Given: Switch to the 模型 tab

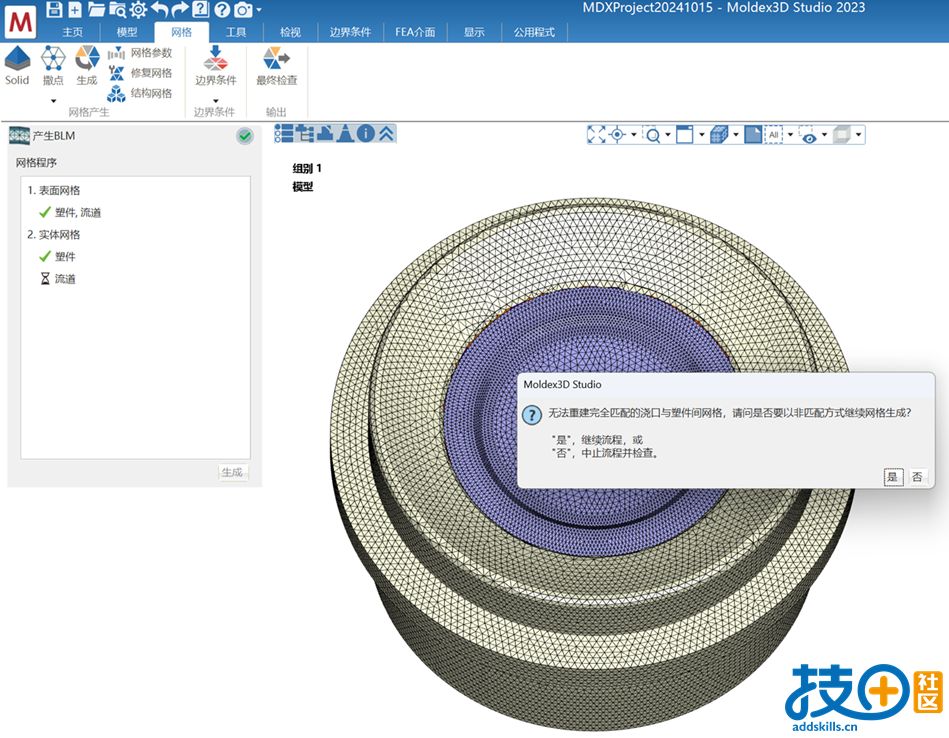Looking at the screenshot, I should 127,32.
